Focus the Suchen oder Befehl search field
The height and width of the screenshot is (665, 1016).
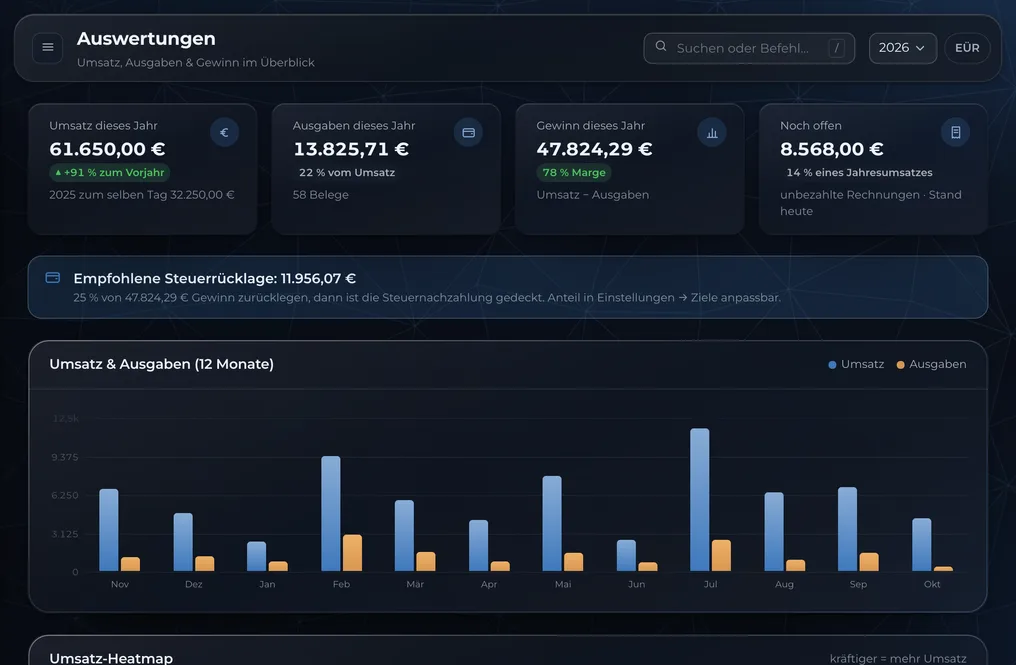(x=749, y=48)
